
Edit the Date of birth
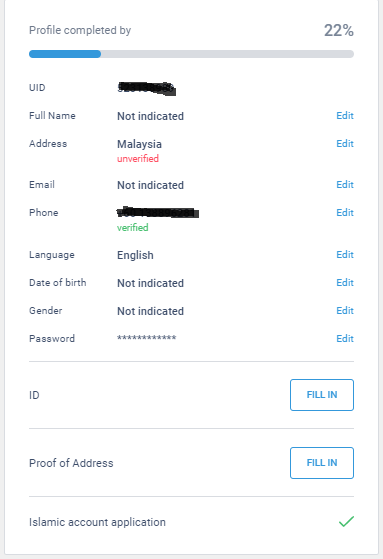[x=345, y=282]
